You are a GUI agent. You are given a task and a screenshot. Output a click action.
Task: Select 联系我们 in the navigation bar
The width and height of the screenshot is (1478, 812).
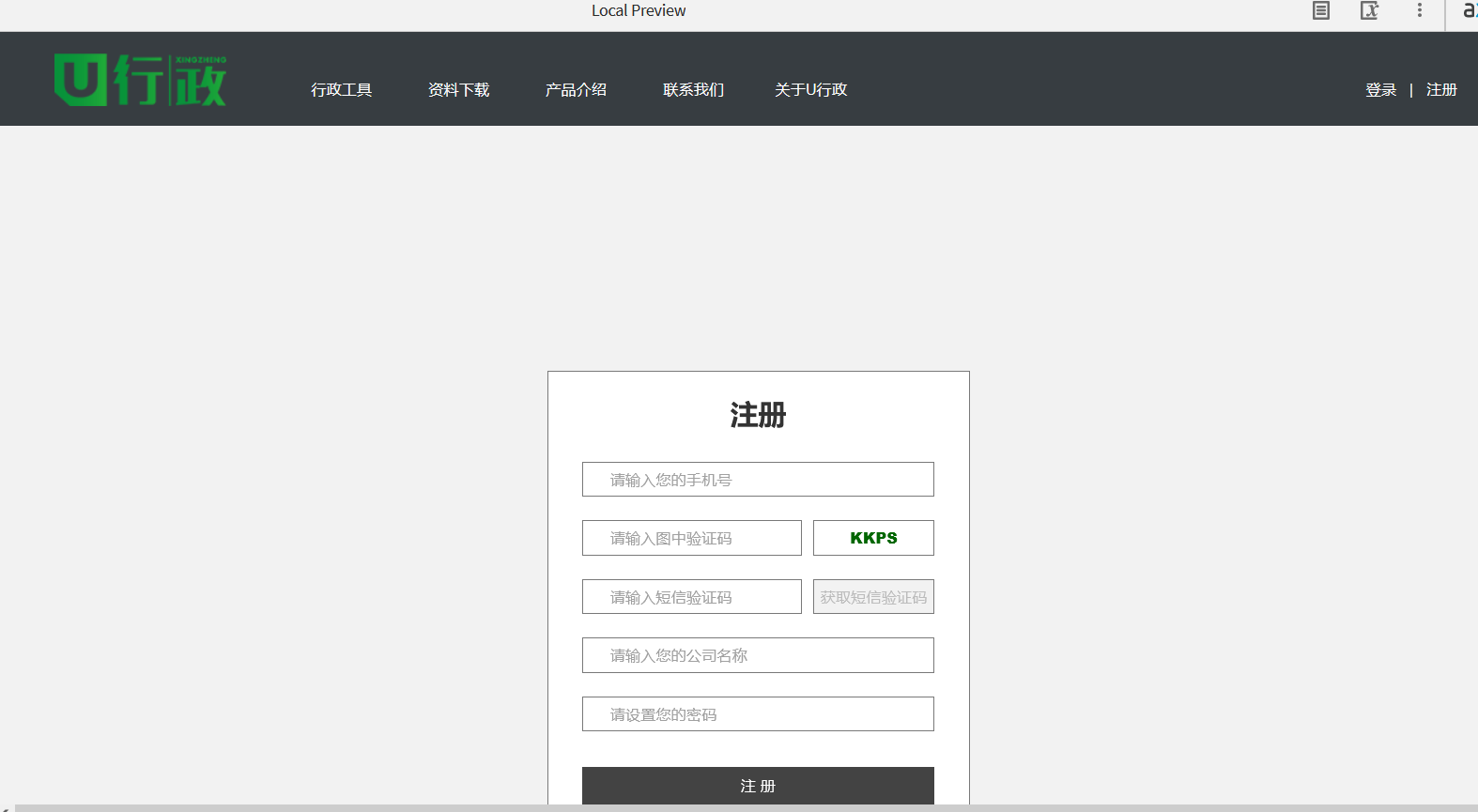click(694, 90)
